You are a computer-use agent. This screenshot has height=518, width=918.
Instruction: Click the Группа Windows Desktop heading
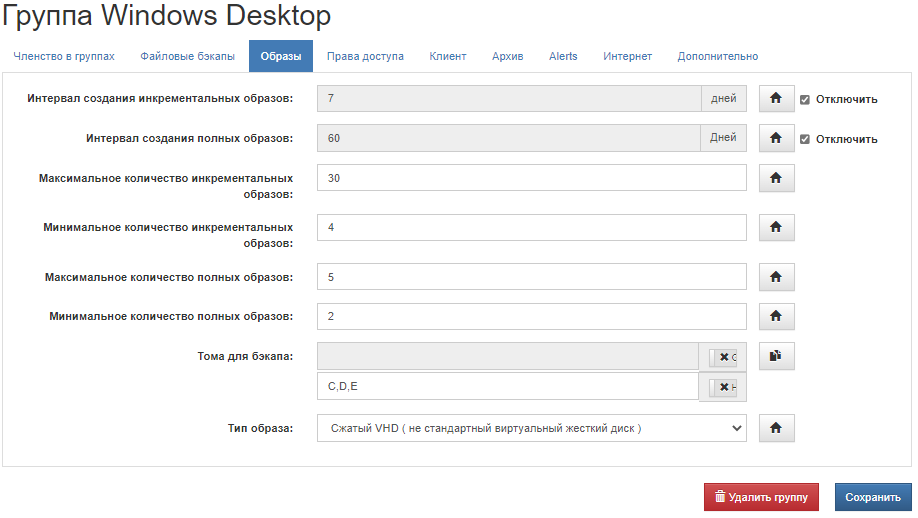pos(166,16)
